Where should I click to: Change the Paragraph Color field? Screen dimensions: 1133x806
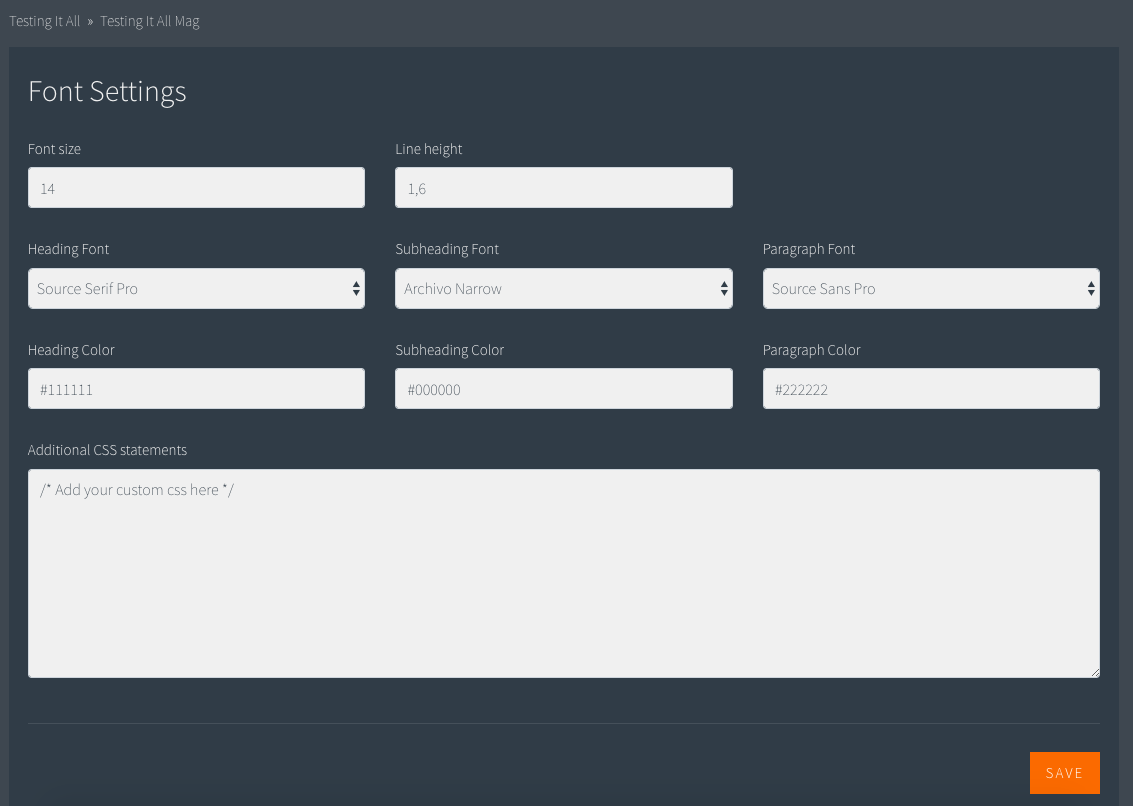[931, 389]
